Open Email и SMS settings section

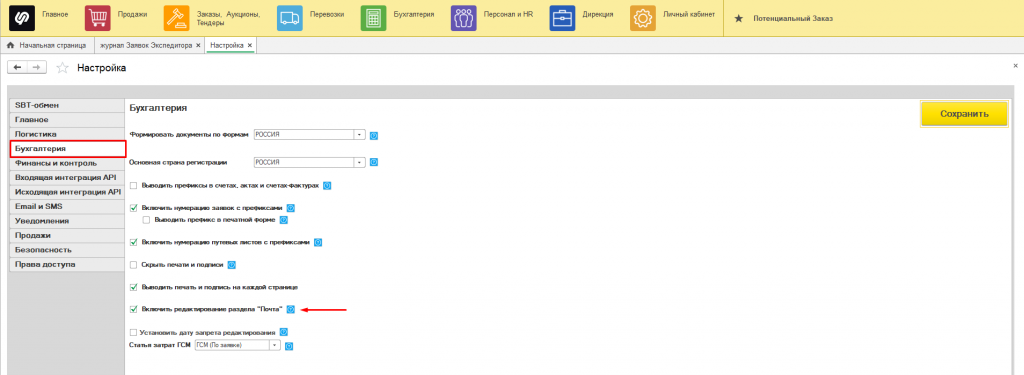click(66, 206)
